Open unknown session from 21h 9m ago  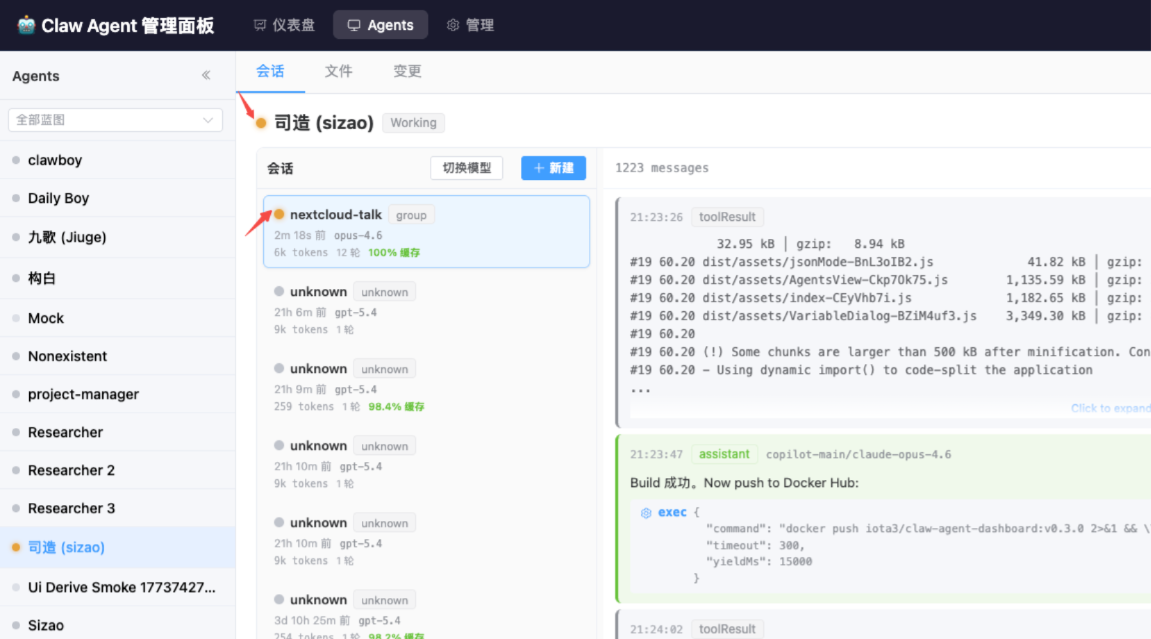(426, 387)
